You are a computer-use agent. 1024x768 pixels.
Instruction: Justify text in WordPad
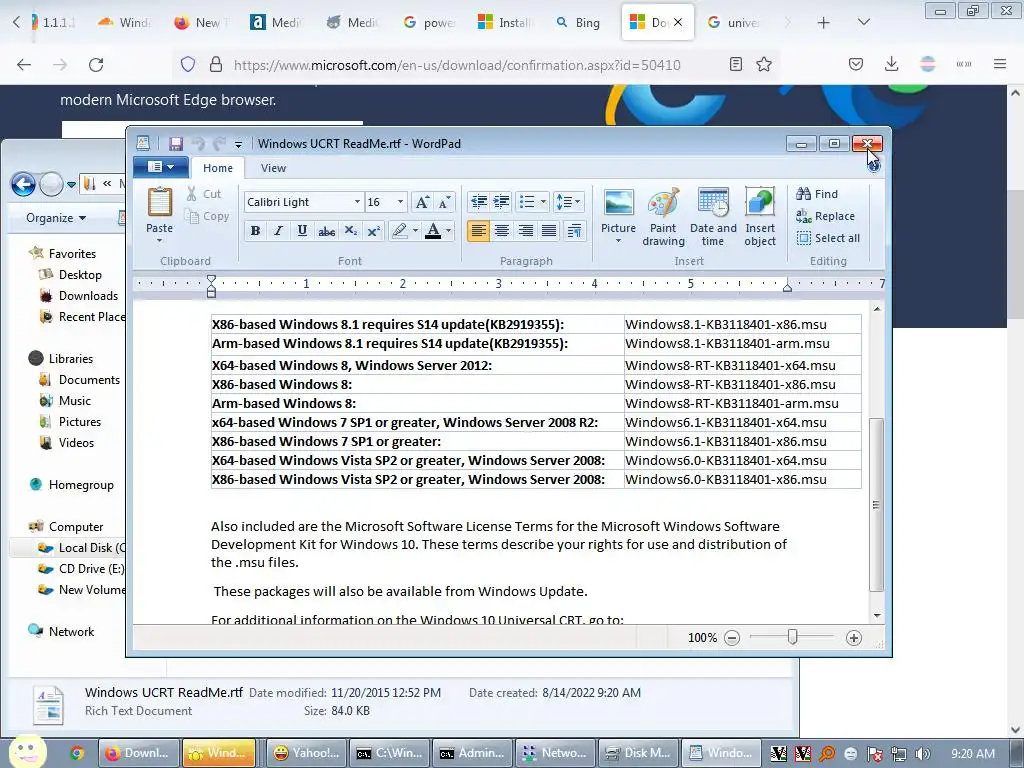(549, 231)
